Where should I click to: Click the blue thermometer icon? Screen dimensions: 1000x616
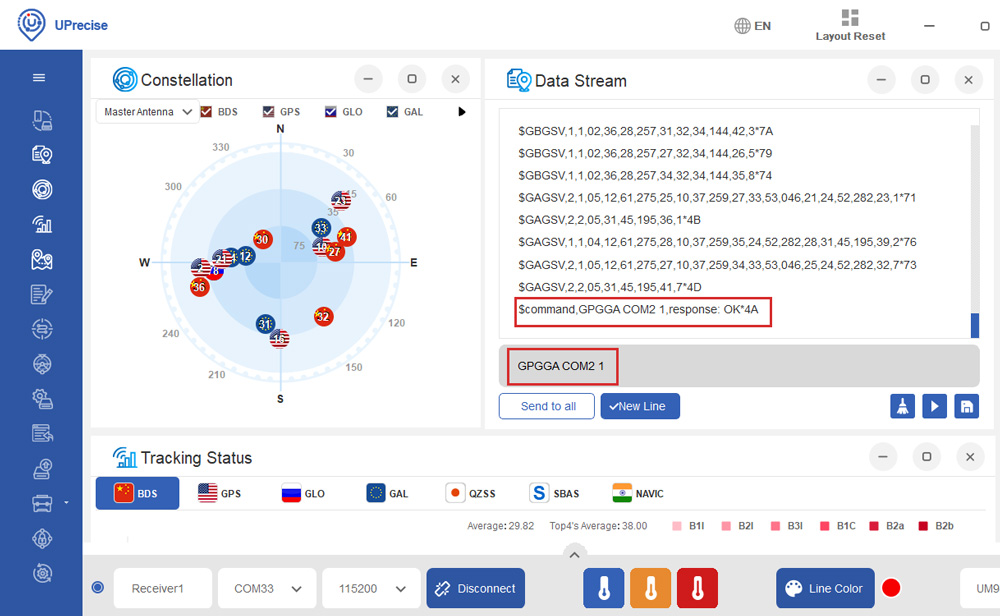[x=603, y=588]
